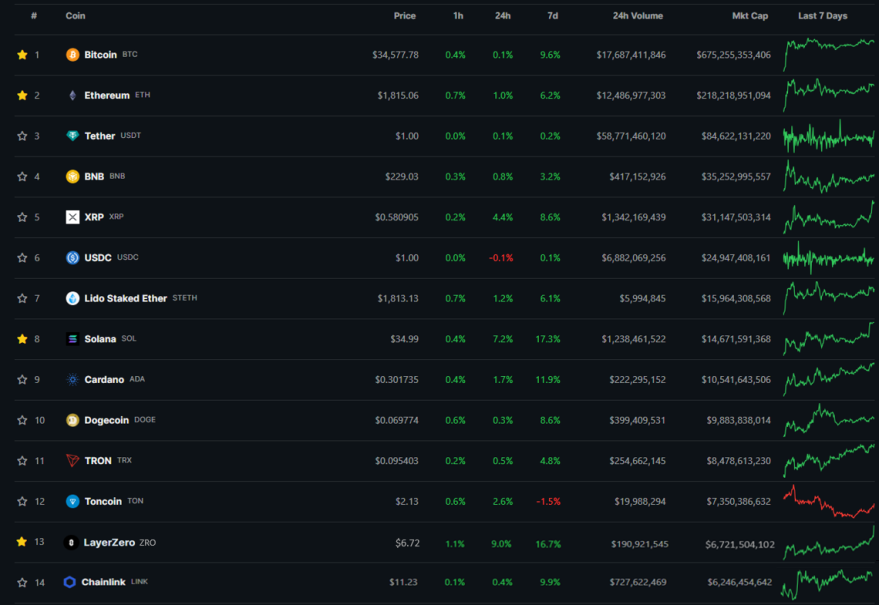Open the Cardano coin page link
Image resolution: width=879 pixels, height=605 pixels.
[x=104, y=380]
